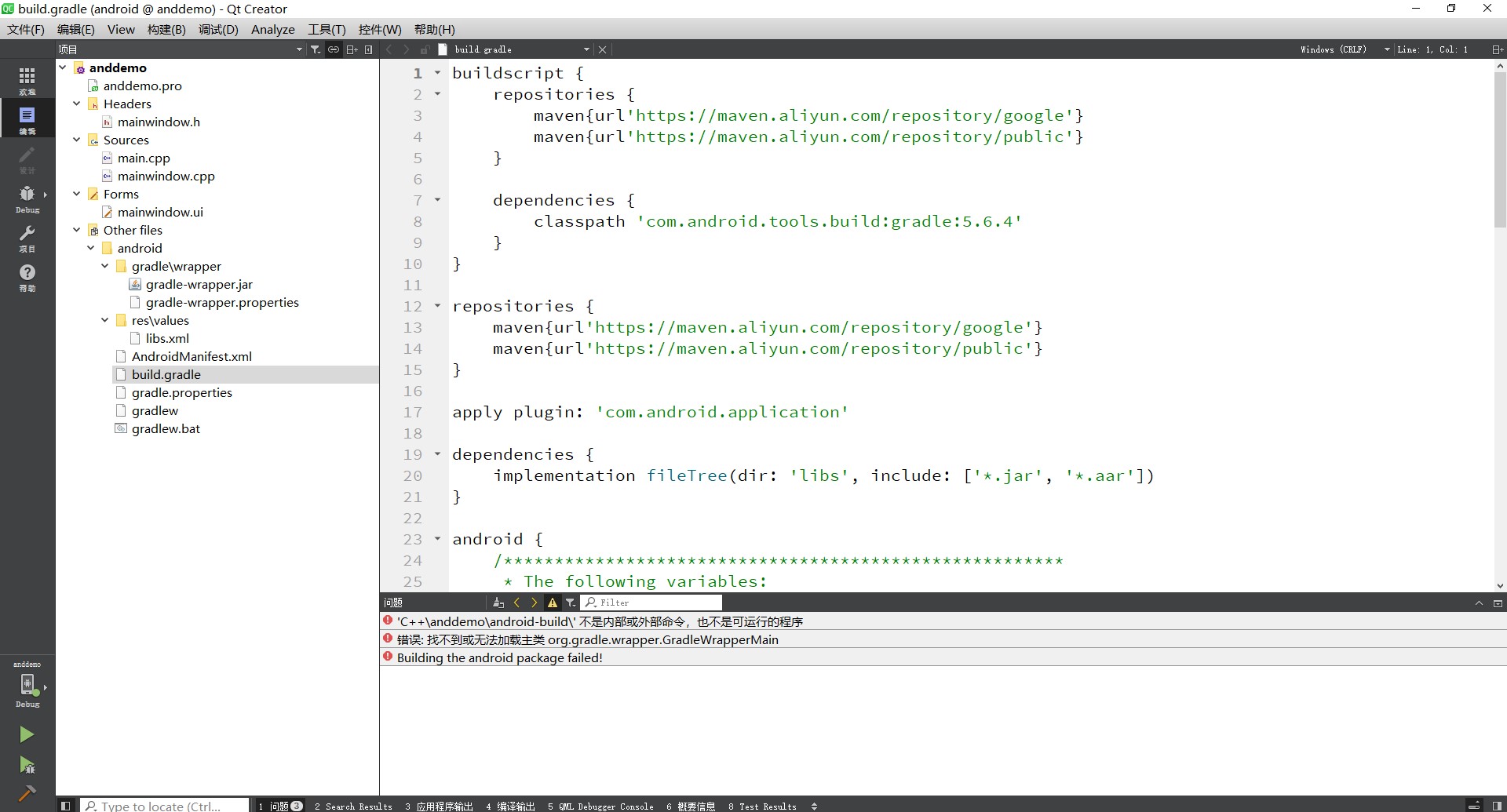Screen dimensions: 1507x812
Task: Go to previous issue arrow
Action: tap(516, 603)
